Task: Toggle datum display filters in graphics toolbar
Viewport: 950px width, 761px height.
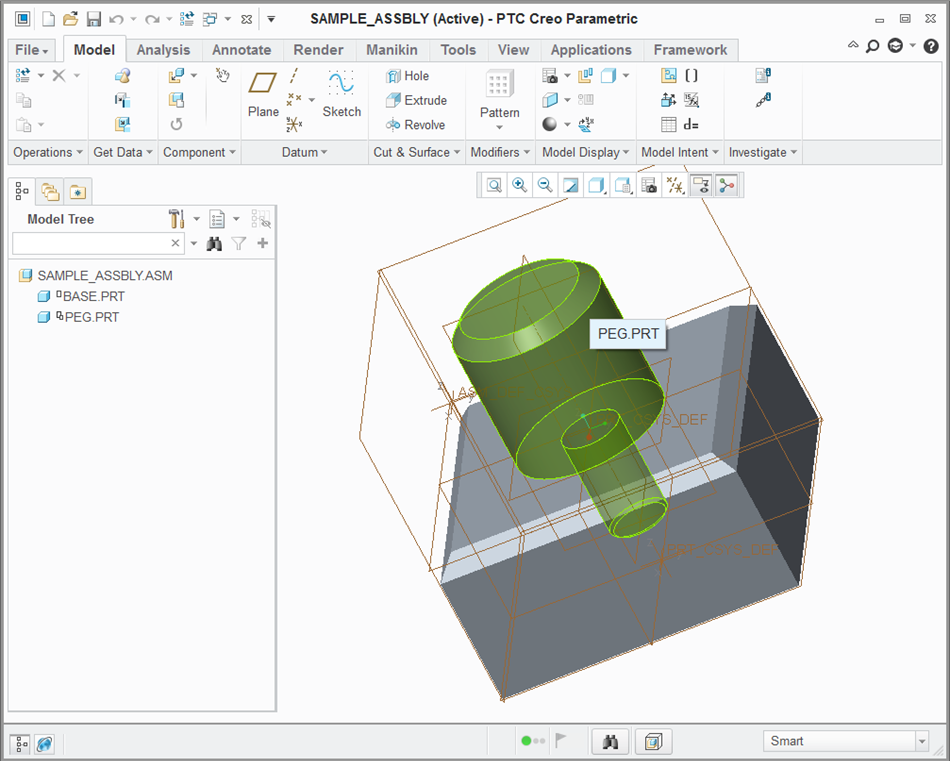Action: point(675,185)
